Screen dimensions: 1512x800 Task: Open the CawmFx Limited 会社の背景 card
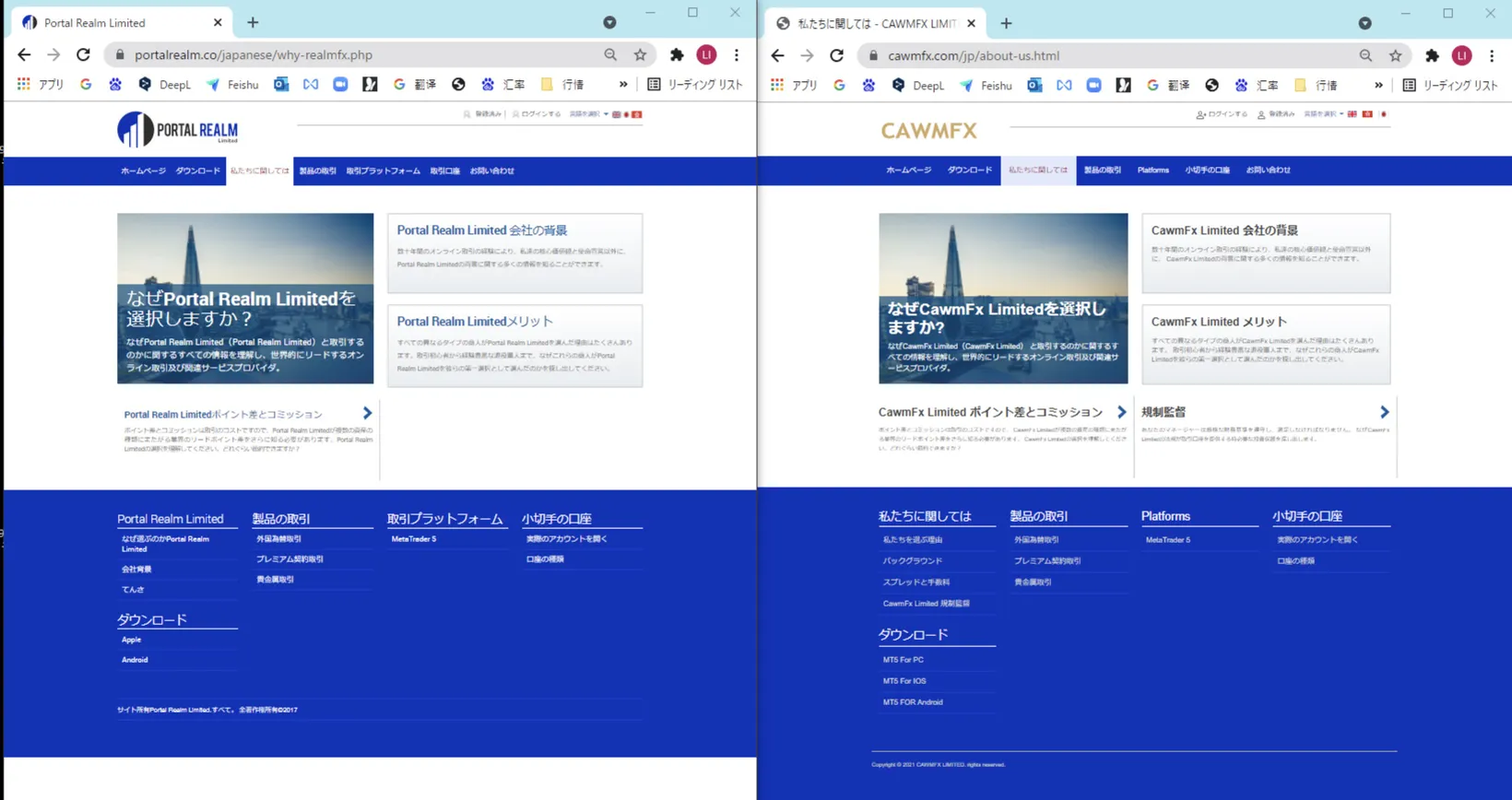tap(1266, 253)
